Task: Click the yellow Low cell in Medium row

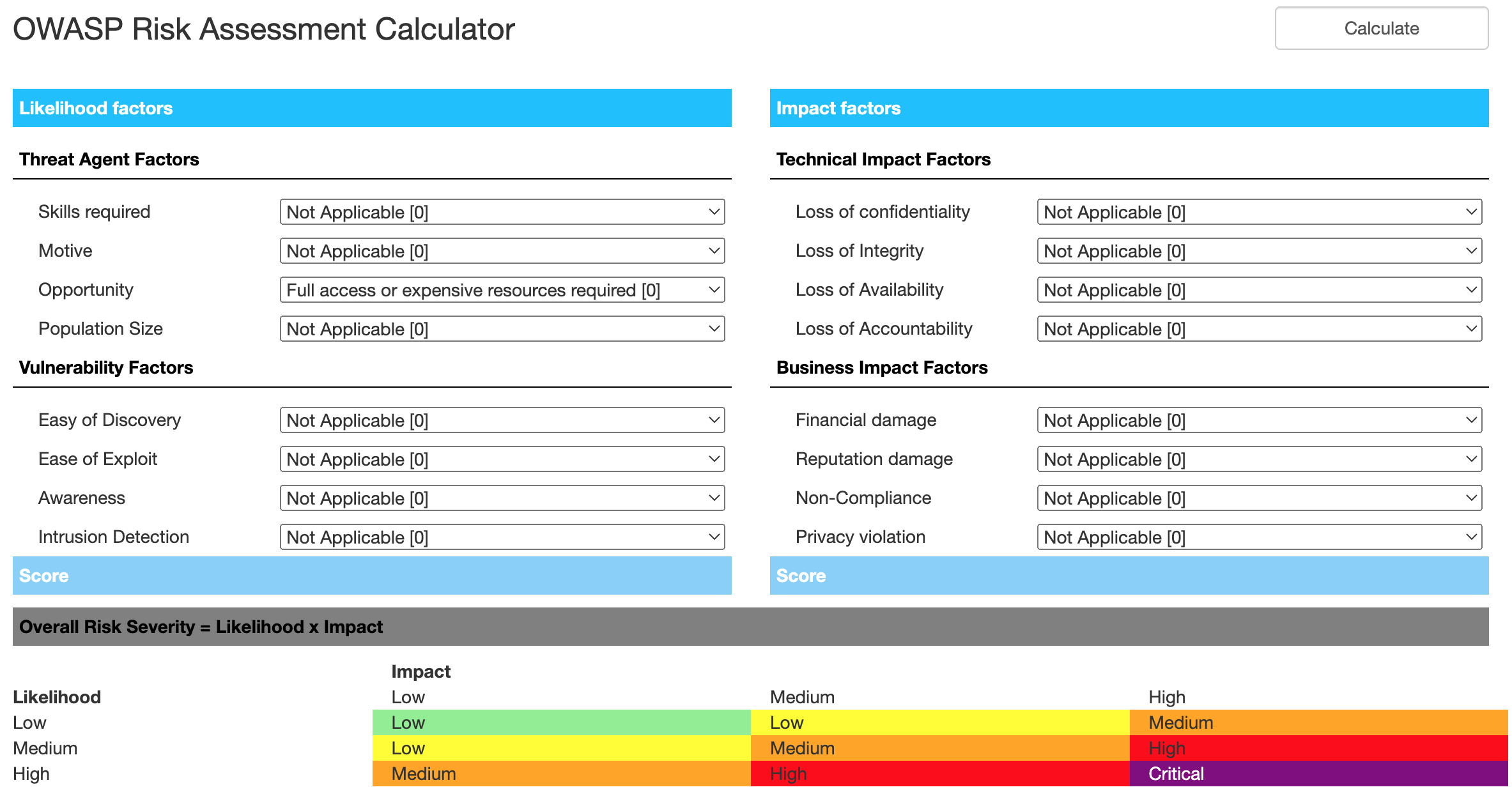Action: point(562,748)
